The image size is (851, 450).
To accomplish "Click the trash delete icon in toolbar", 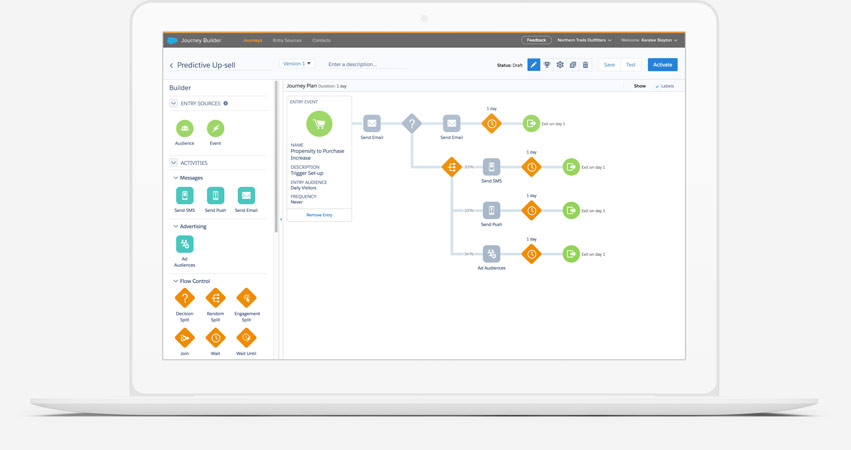I will point(586,65).
